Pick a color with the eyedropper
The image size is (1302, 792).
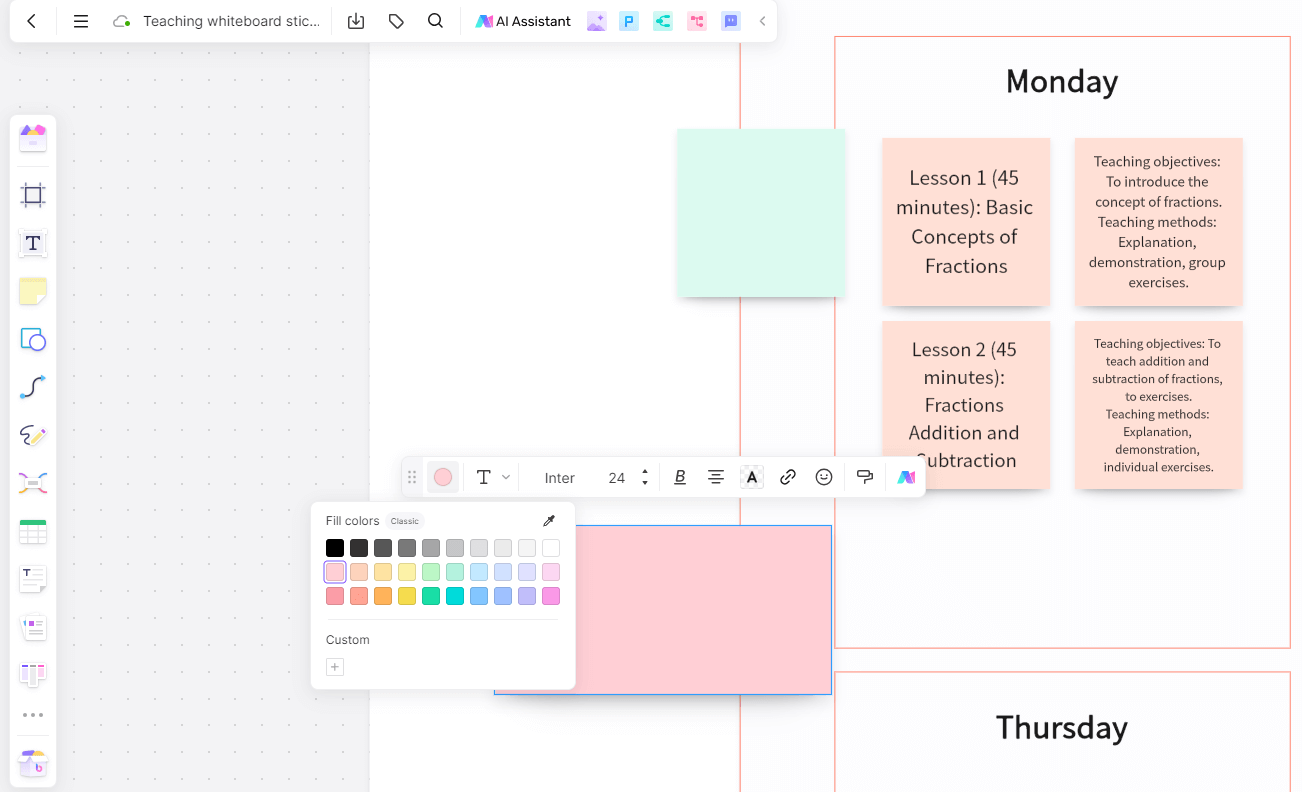click(549, 521)
